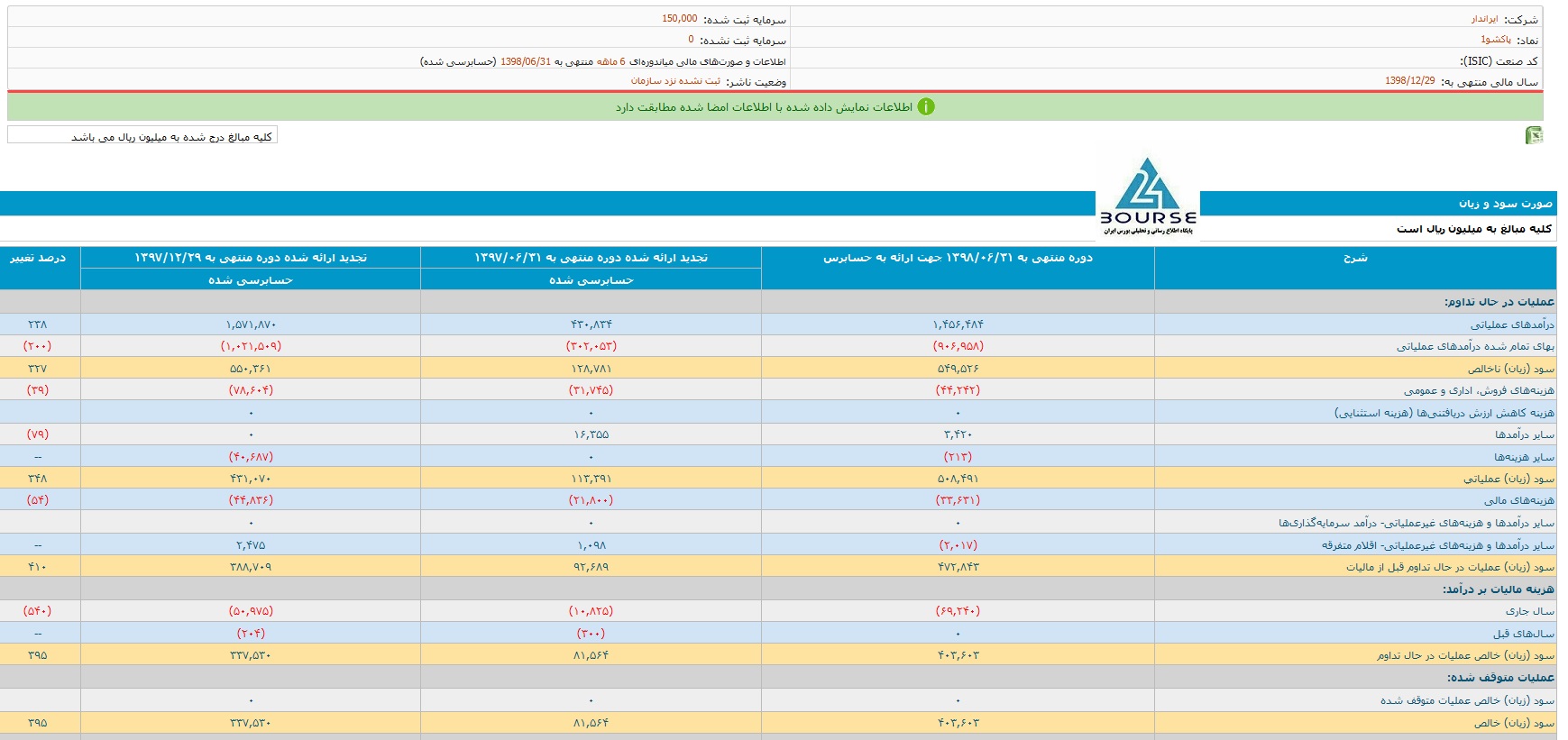Click the operating profit value ۴۳۱,۰۷۰

(251, 479)
